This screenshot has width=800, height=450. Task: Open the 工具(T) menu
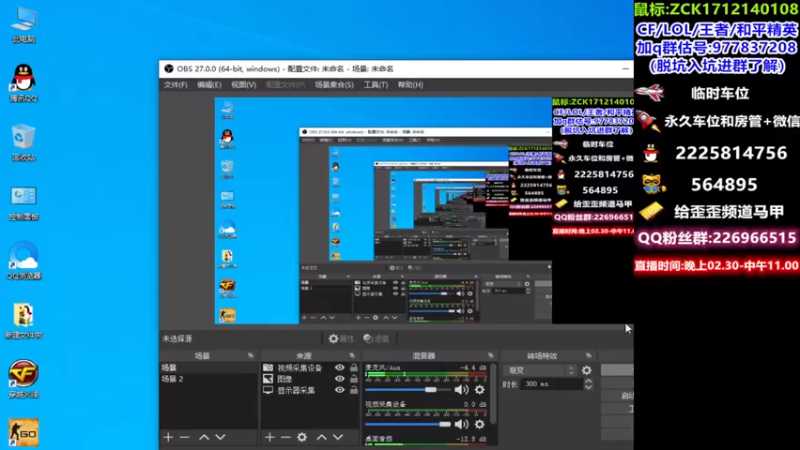(x=376, y=85)
